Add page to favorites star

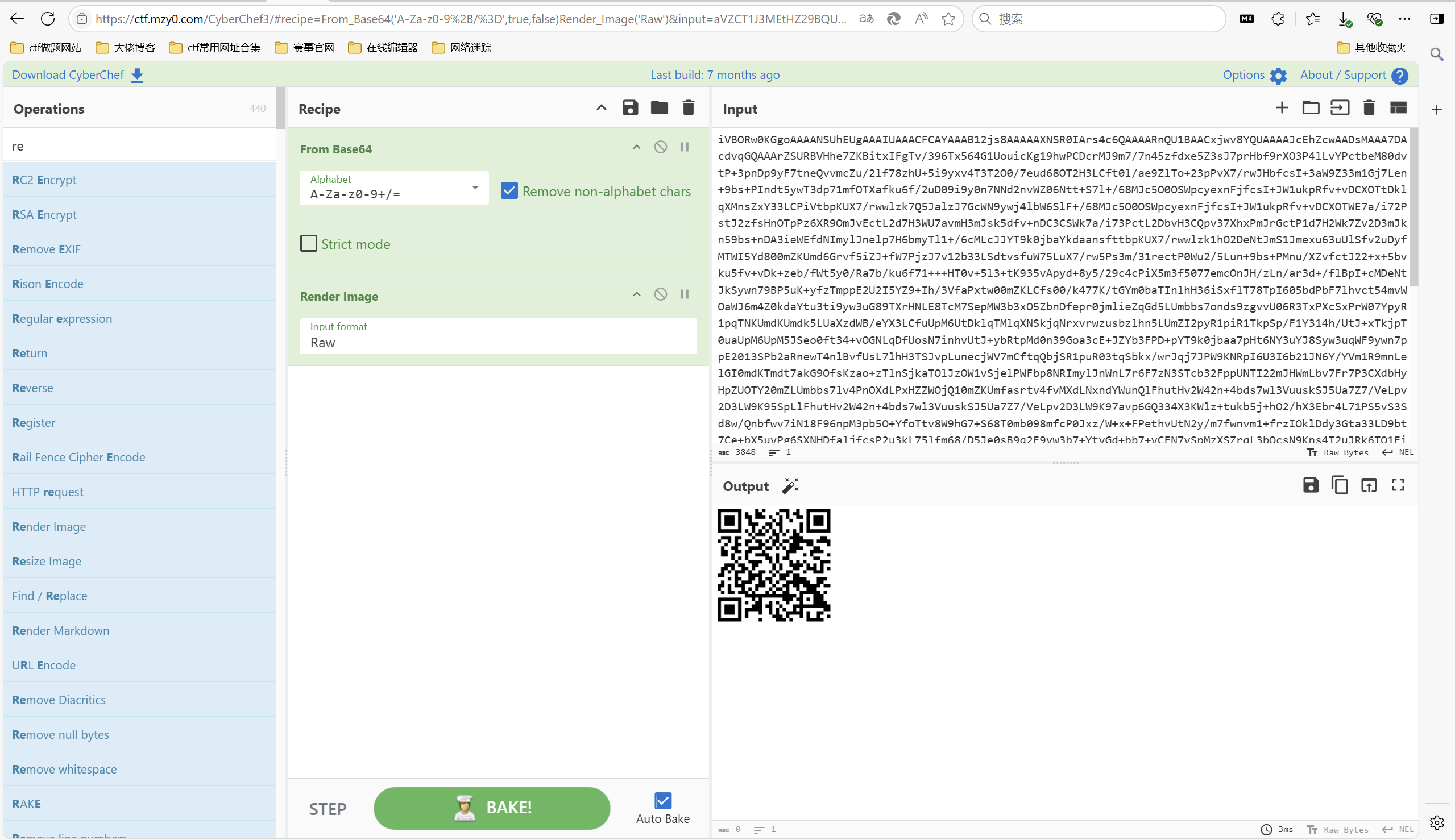[x=948, y=19]
